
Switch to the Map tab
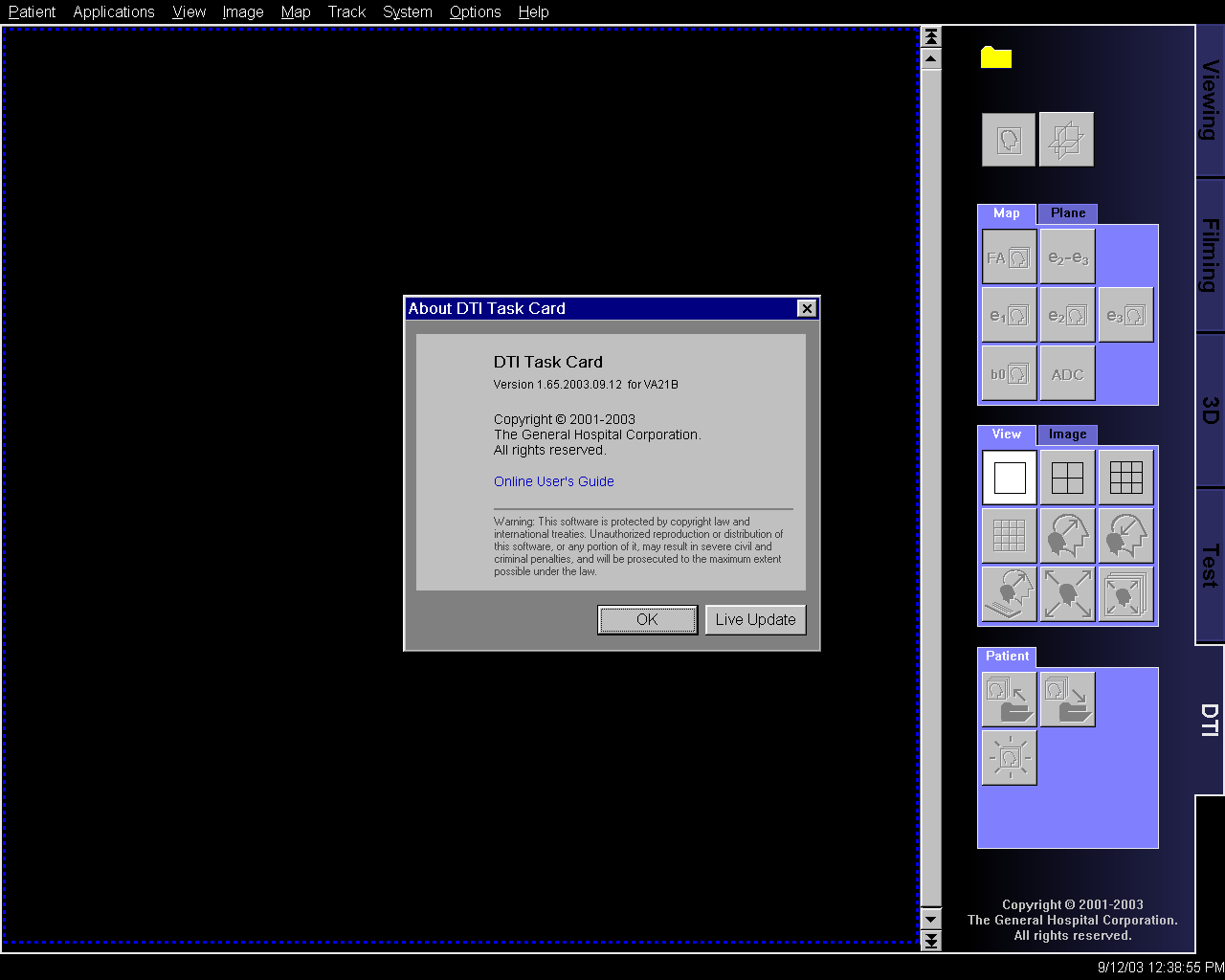pos(1006,213)
